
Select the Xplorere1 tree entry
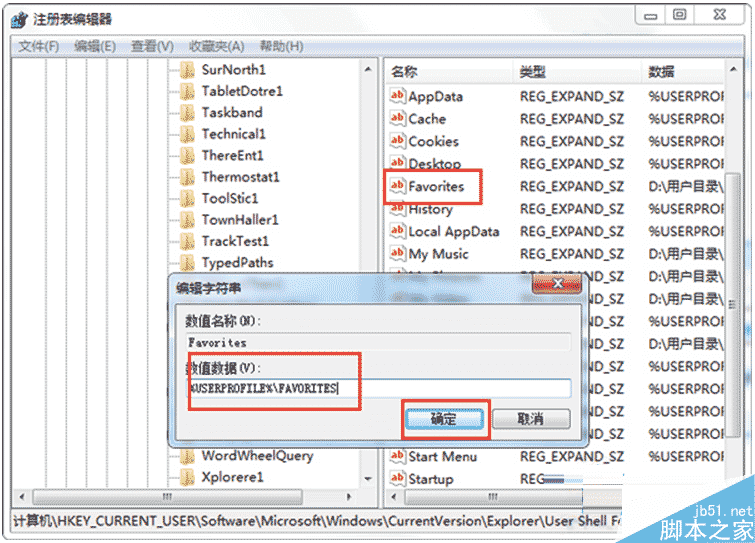pos(232,478)
